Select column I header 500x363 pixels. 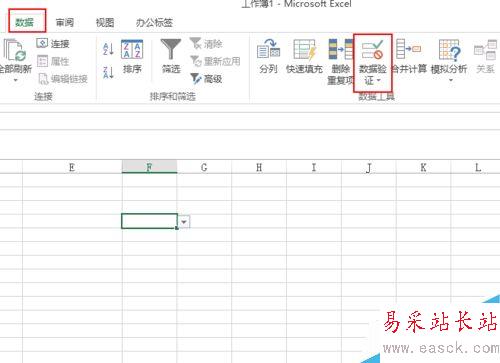pos(314,167)
